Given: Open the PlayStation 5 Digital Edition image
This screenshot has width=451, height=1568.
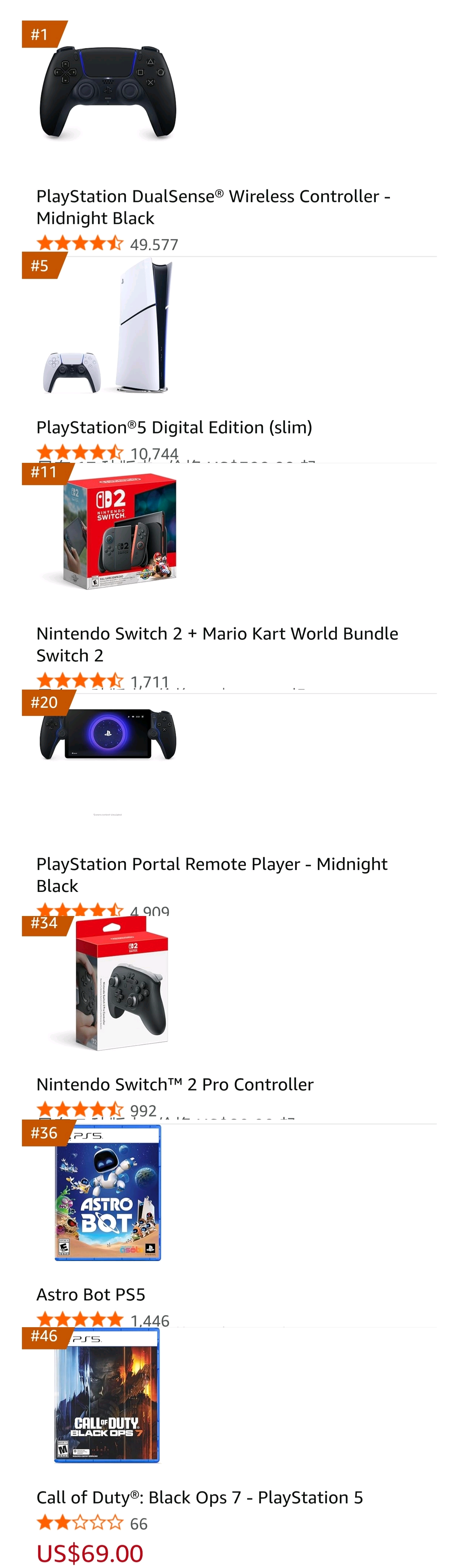Looking at the screenshot, I should coord(108,327).
